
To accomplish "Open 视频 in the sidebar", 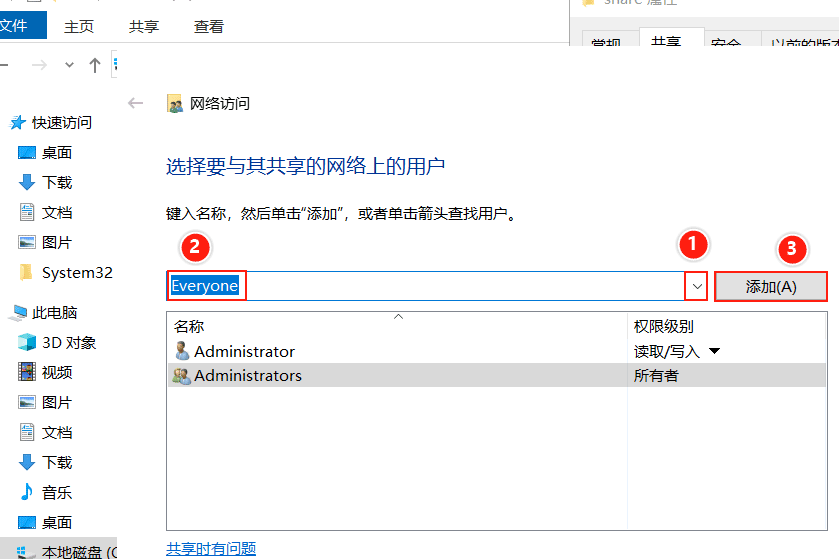I will [x=57, y=372].
